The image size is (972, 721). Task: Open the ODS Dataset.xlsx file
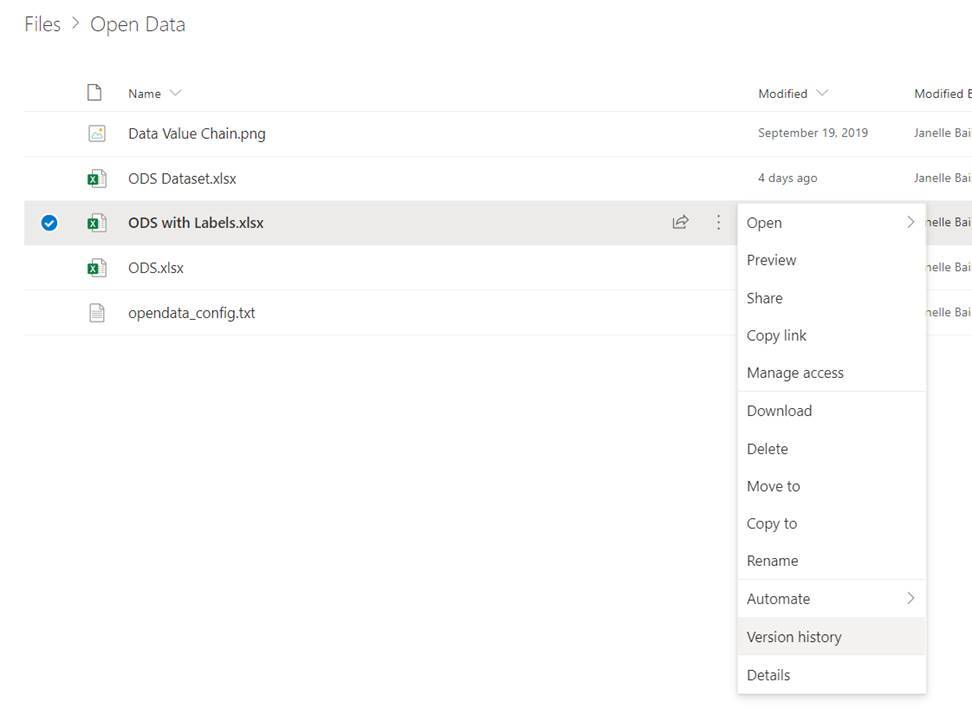coord(182,179)
